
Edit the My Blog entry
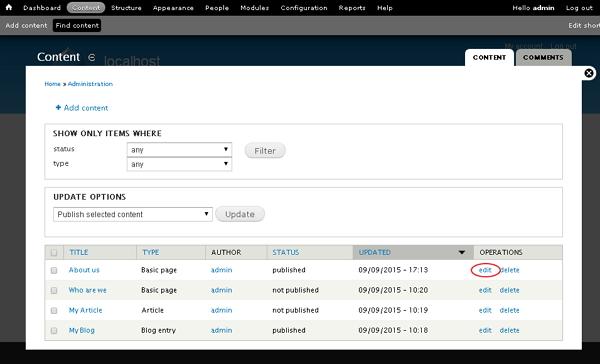pos(485,330)
